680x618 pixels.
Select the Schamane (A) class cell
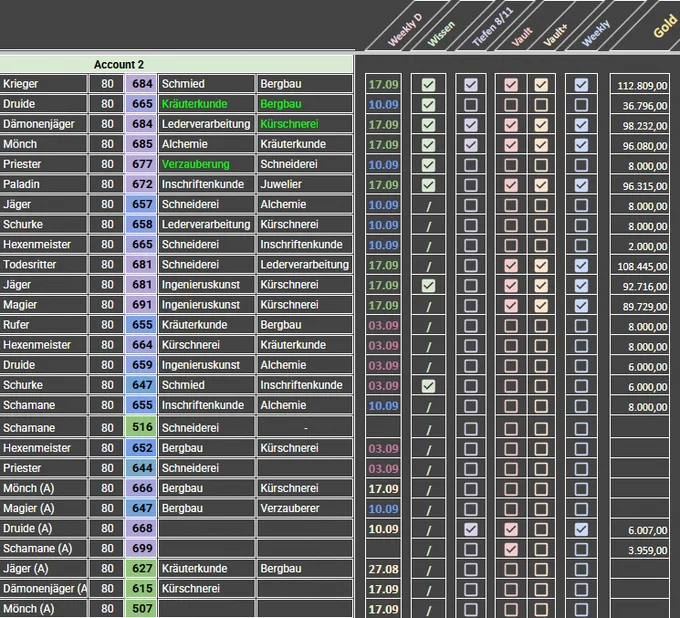(x=43, y=549)
